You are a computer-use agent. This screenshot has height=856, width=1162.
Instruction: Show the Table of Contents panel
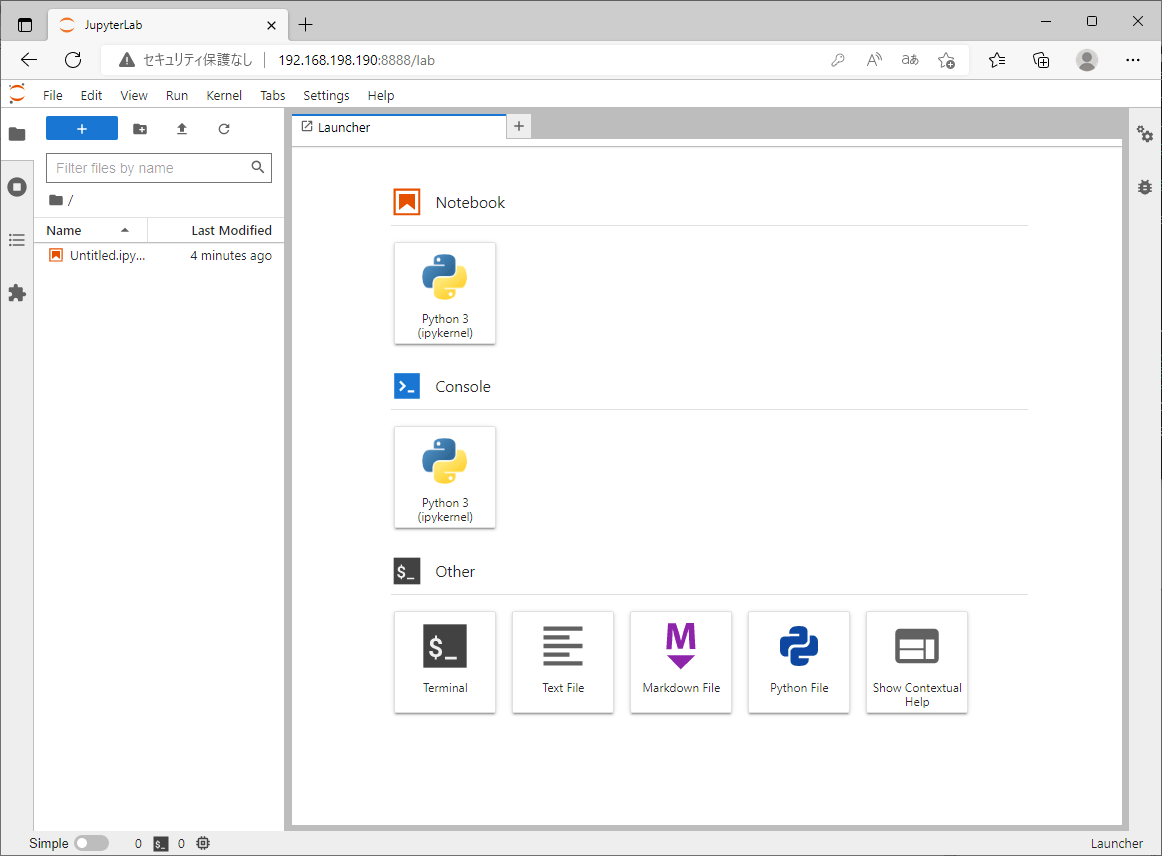(x=17, y=240)
